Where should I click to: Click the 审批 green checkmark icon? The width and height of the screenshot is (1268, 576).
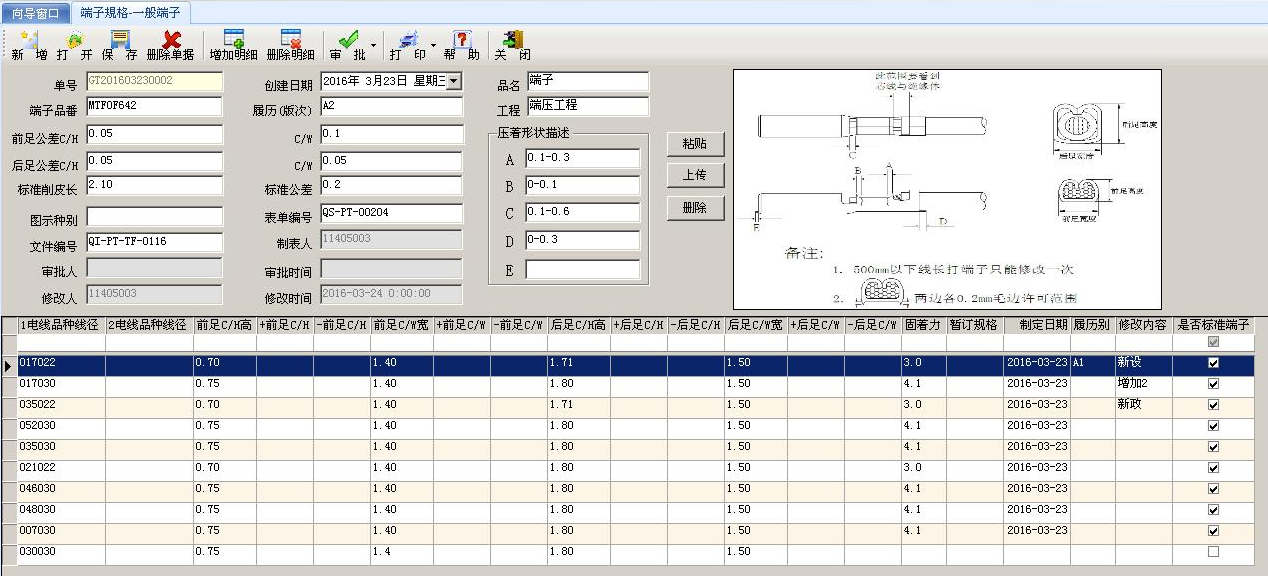(x=348, y=40)
